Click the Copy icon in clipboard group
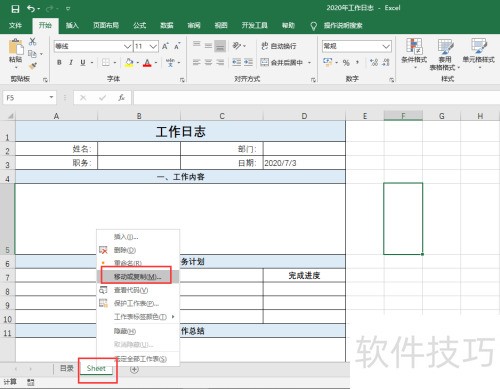Image resolution: width=500 pixels, height=389 pixels. (32, 54)
